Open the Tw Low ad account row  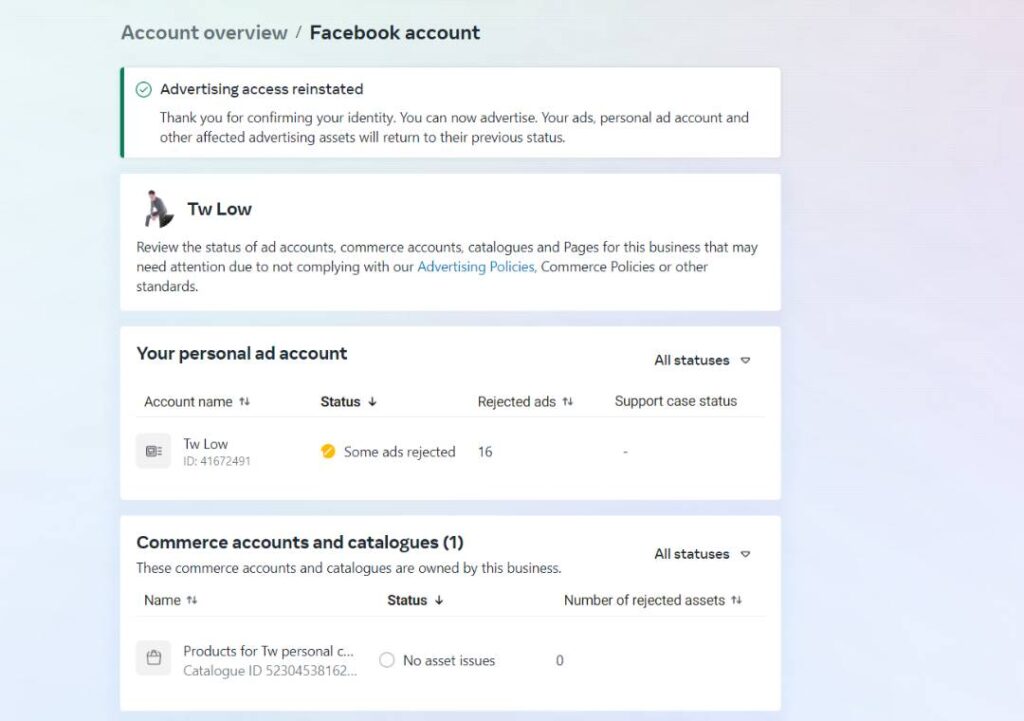(451, 451)
